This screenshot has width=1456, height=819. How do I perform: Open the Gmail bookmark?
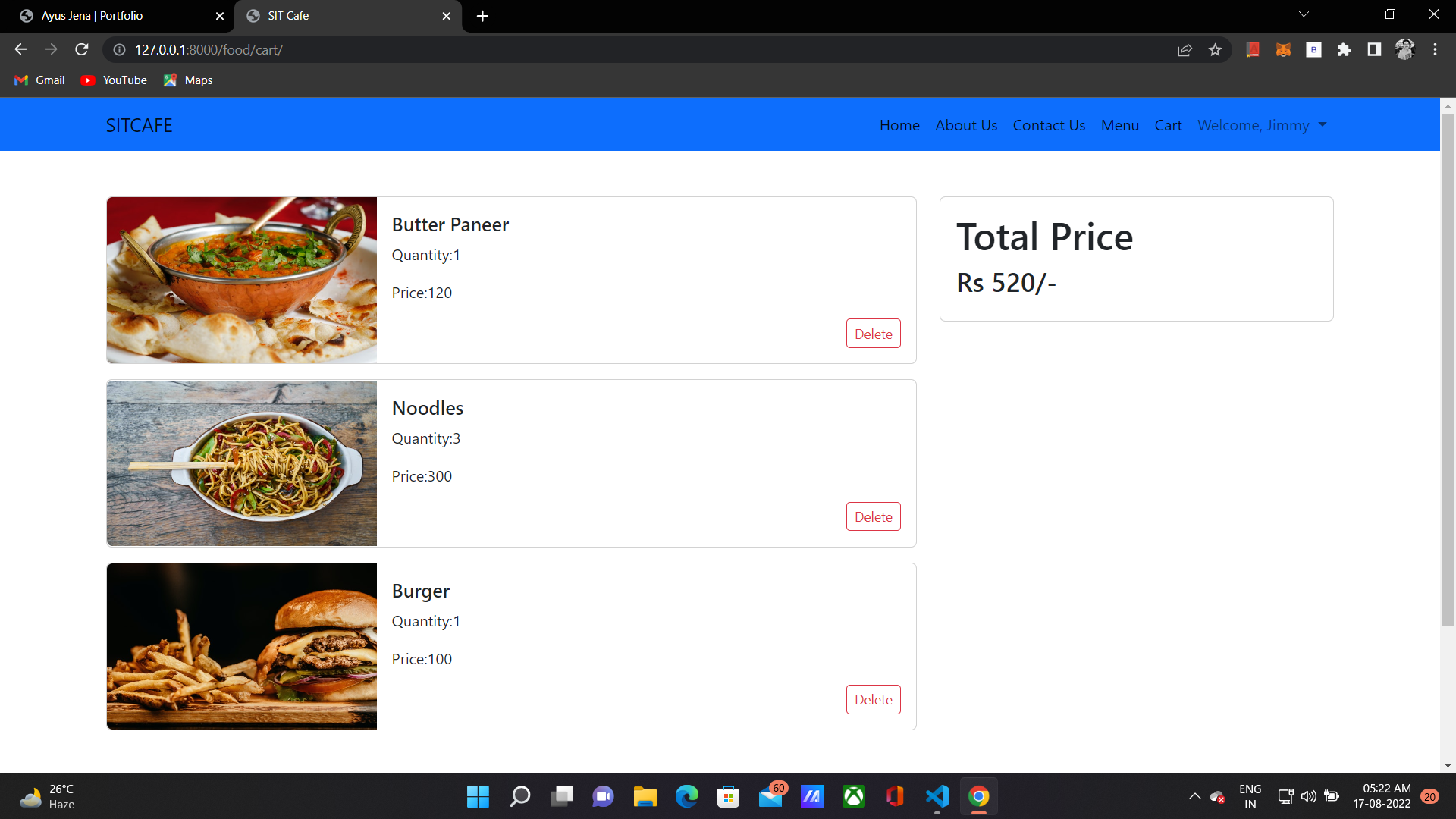[40, 80]
